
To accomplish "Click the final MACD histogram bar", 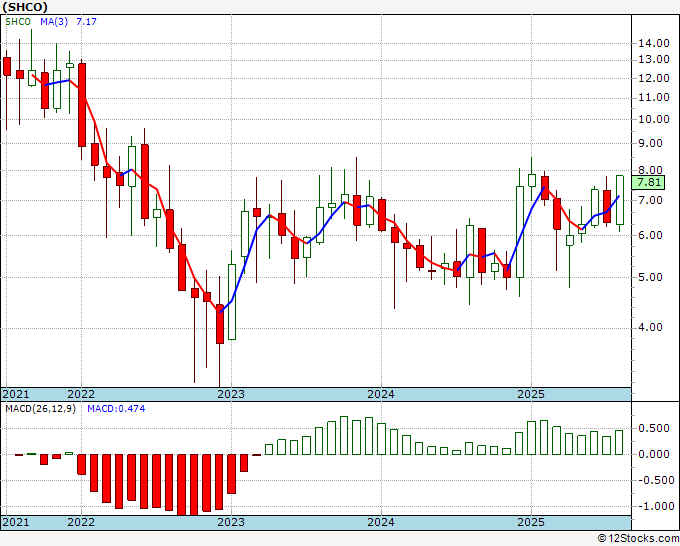I will click(x=620, y=442).
